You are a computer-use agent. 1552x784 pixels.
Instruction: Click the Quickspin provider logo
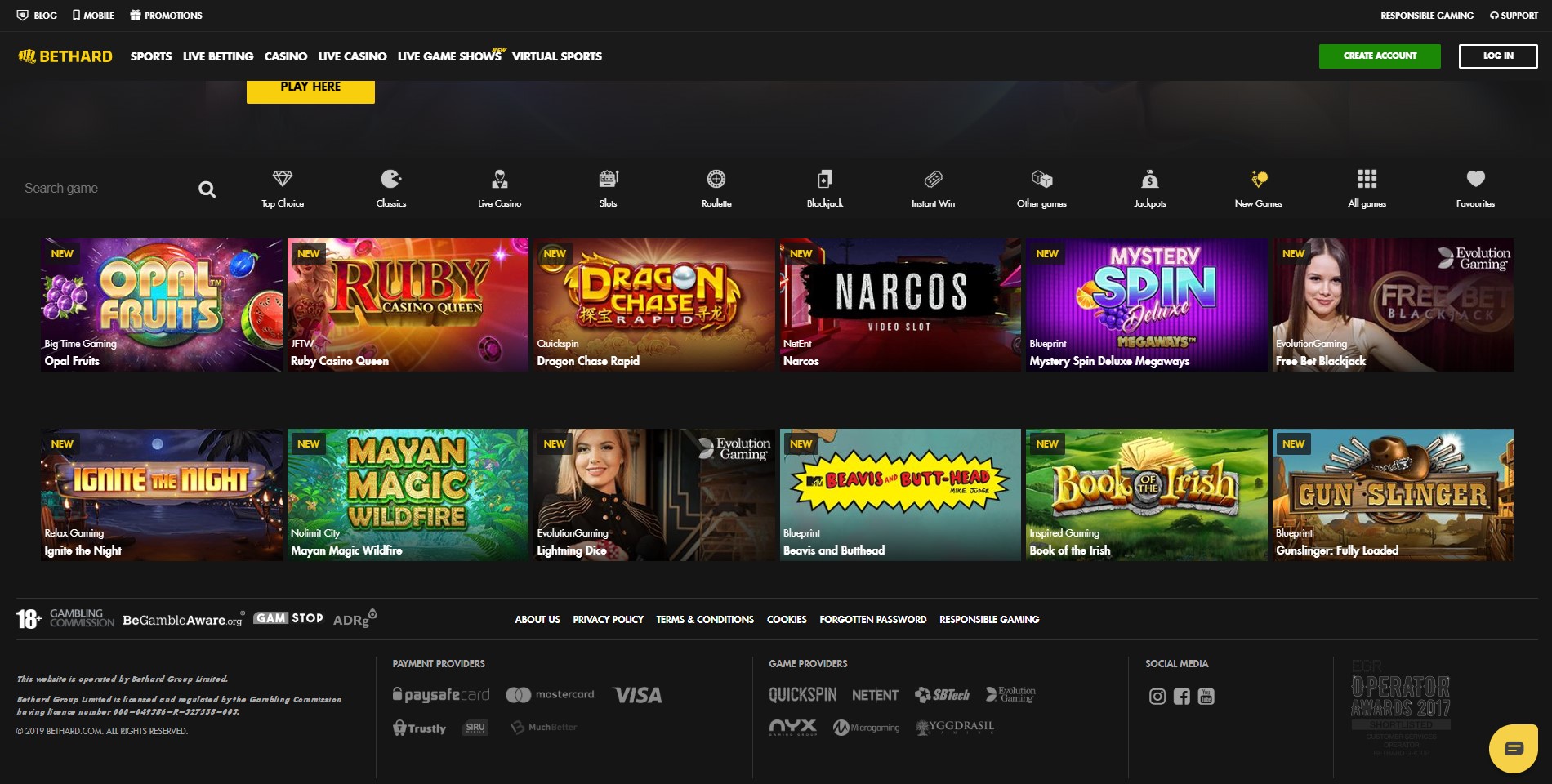click(x=802, y=695)
